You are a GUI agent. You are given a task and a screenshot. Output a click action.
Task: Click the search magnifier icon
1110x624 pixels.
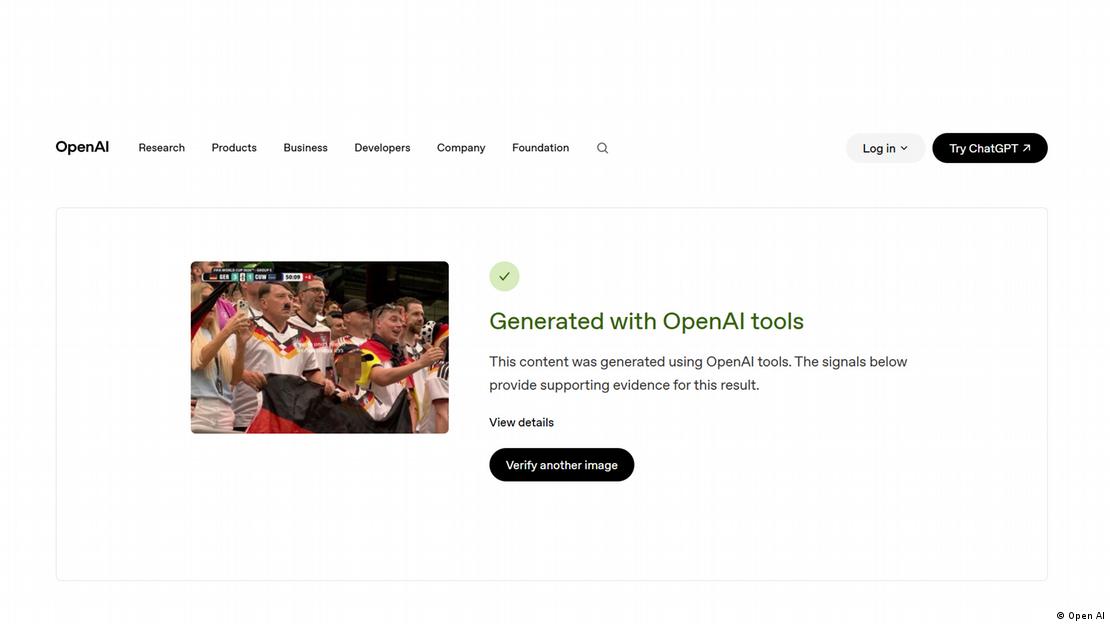[602, 148]
